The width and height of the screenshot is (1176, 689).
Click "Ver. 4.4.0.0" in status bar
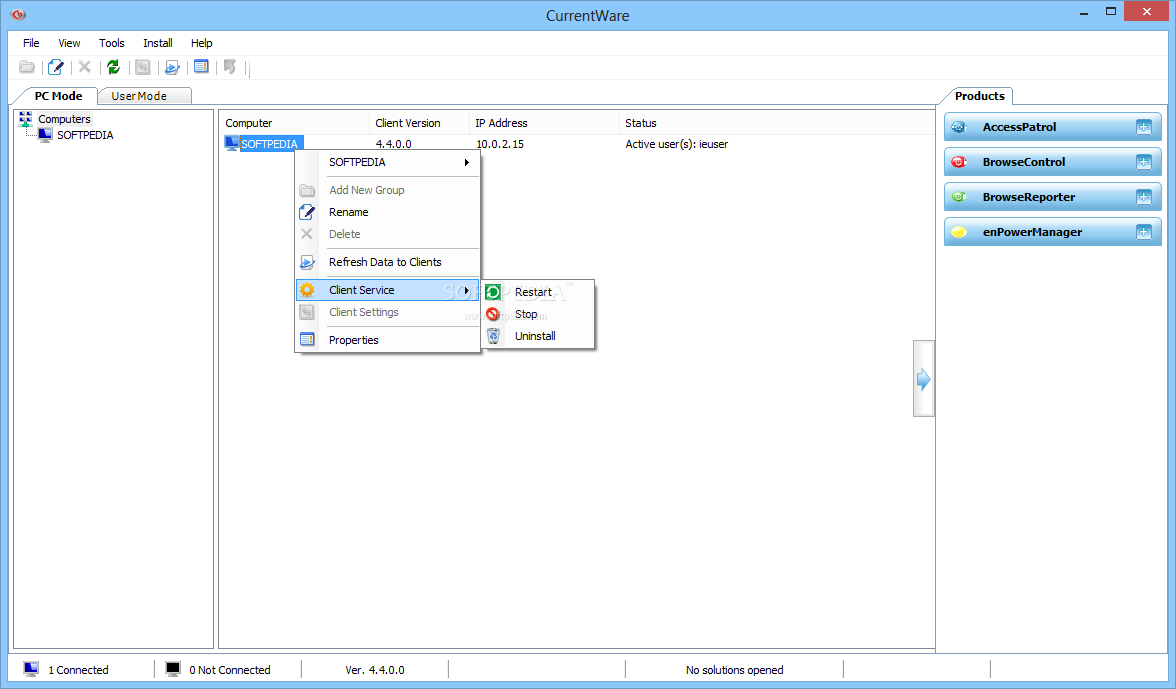(374, 670)
